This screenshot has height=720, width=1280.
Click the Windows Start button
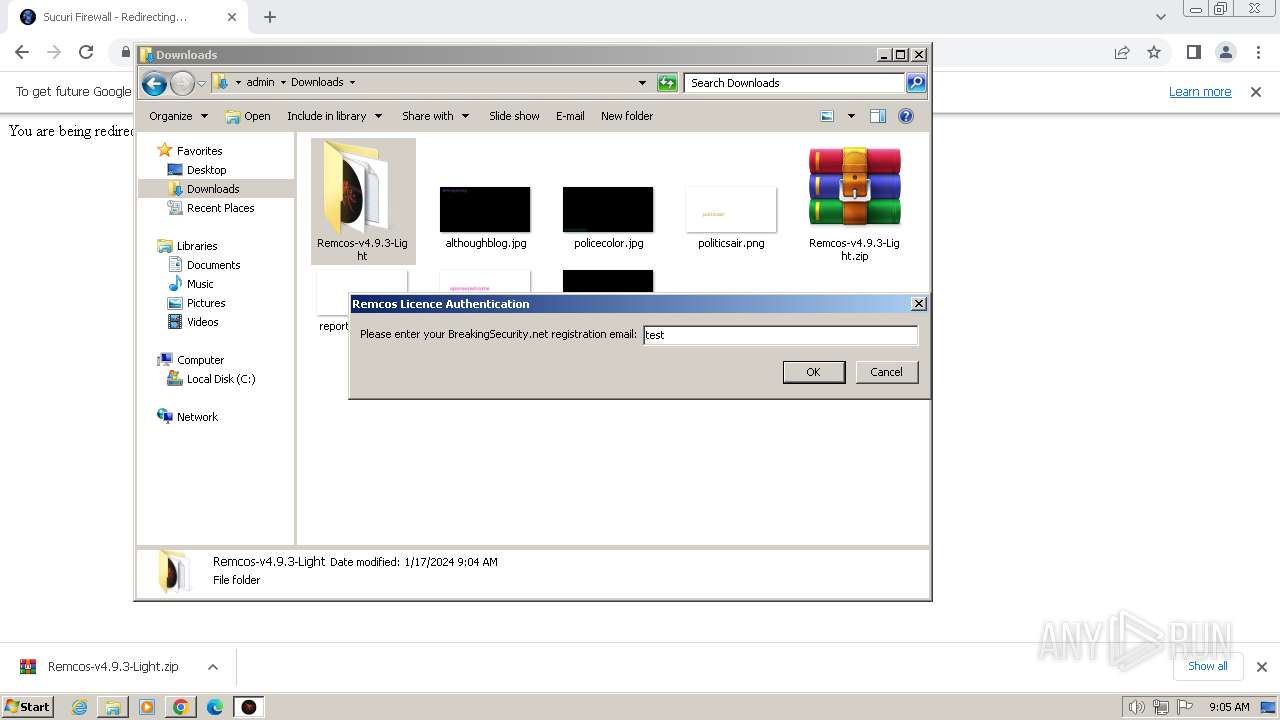click(28, 707)
